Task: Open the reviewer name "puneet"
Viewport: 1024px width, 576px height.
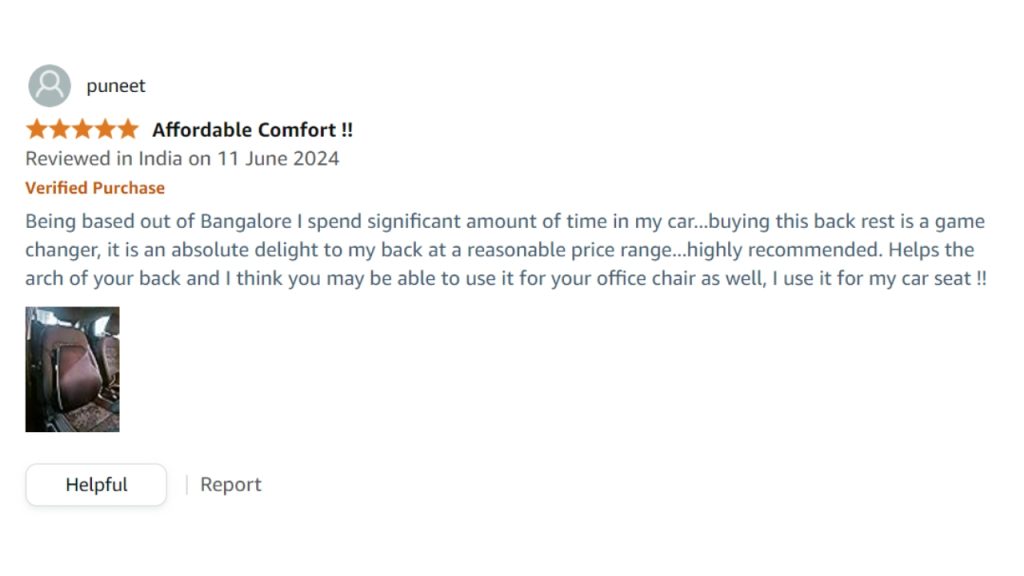Action: [x=116, y=86]
